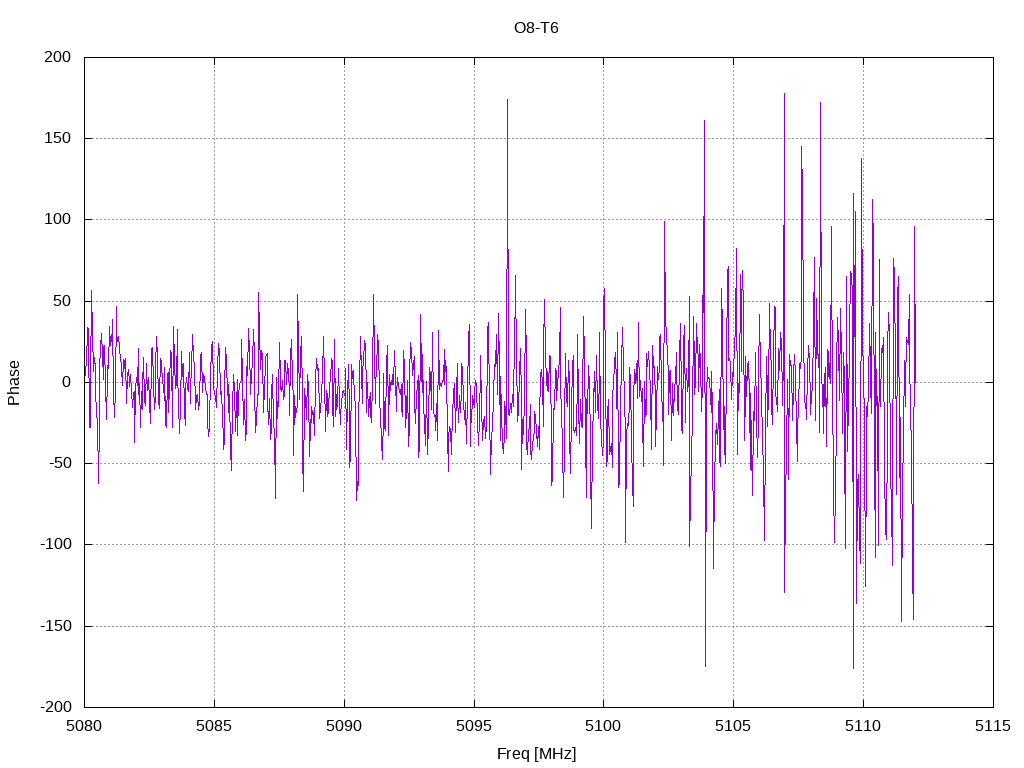
Task: Click the y-axis tick label 100
Action: (x=57, y=219)
